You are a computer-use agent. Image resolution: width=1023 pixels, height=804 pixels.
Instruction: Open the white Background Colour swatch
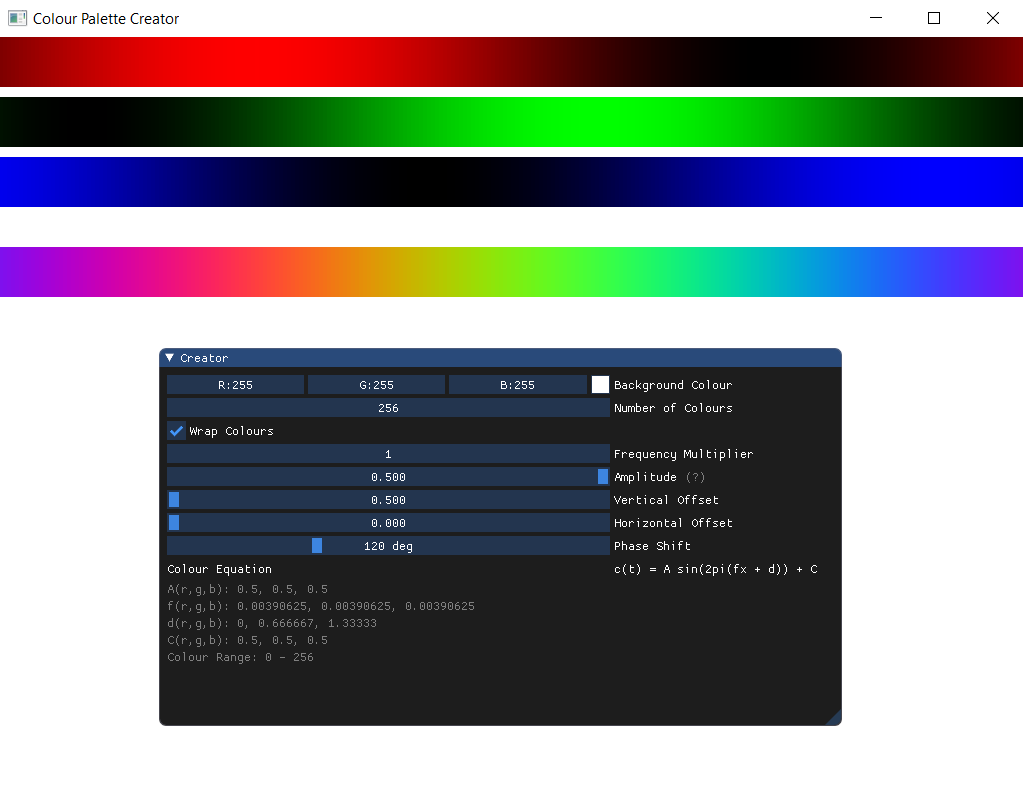coord(600,385)
